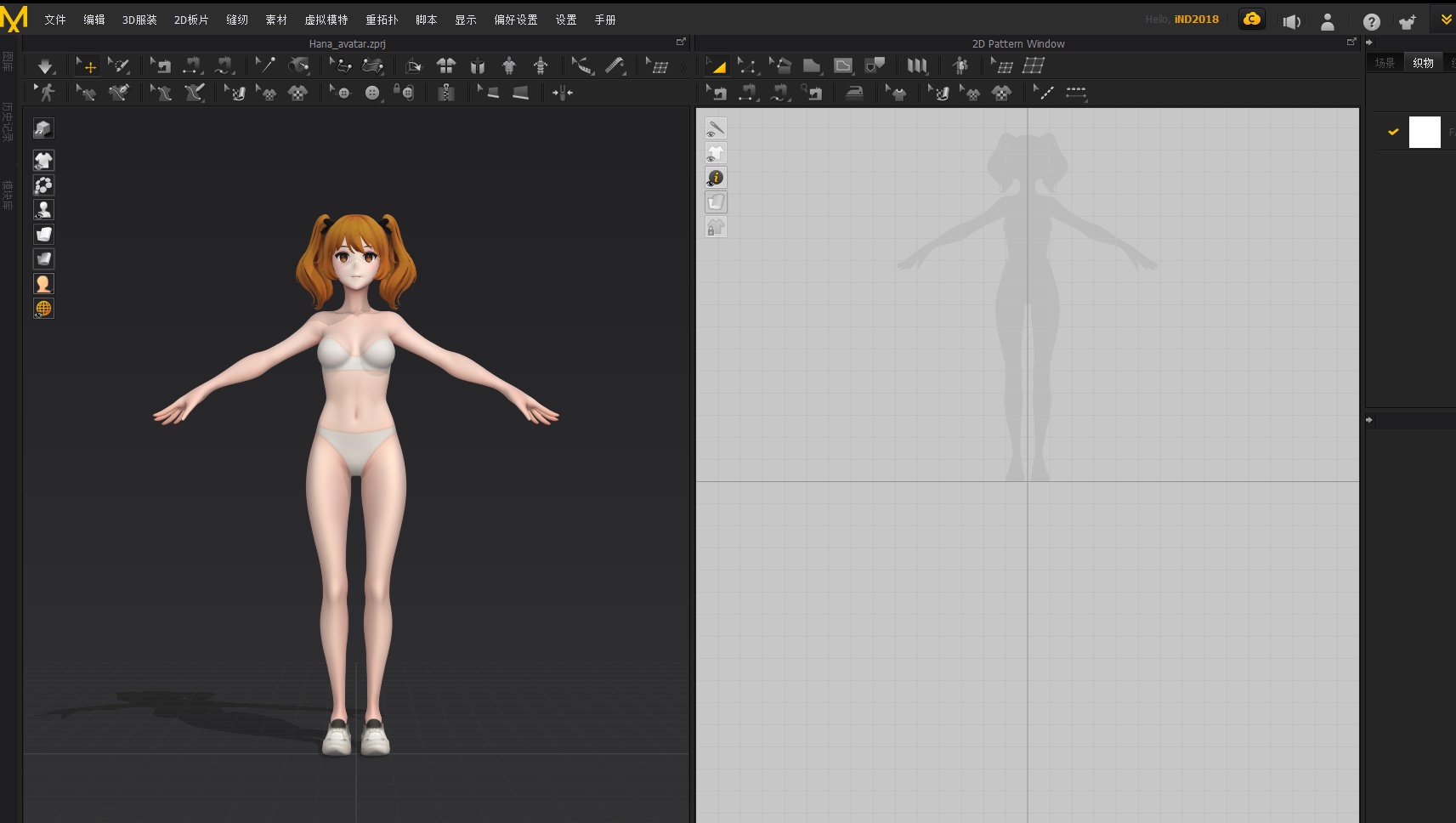This screenshot has height=823, width=1456.
Task: Select the white fabric color swatch
Action: (1425, 132)
